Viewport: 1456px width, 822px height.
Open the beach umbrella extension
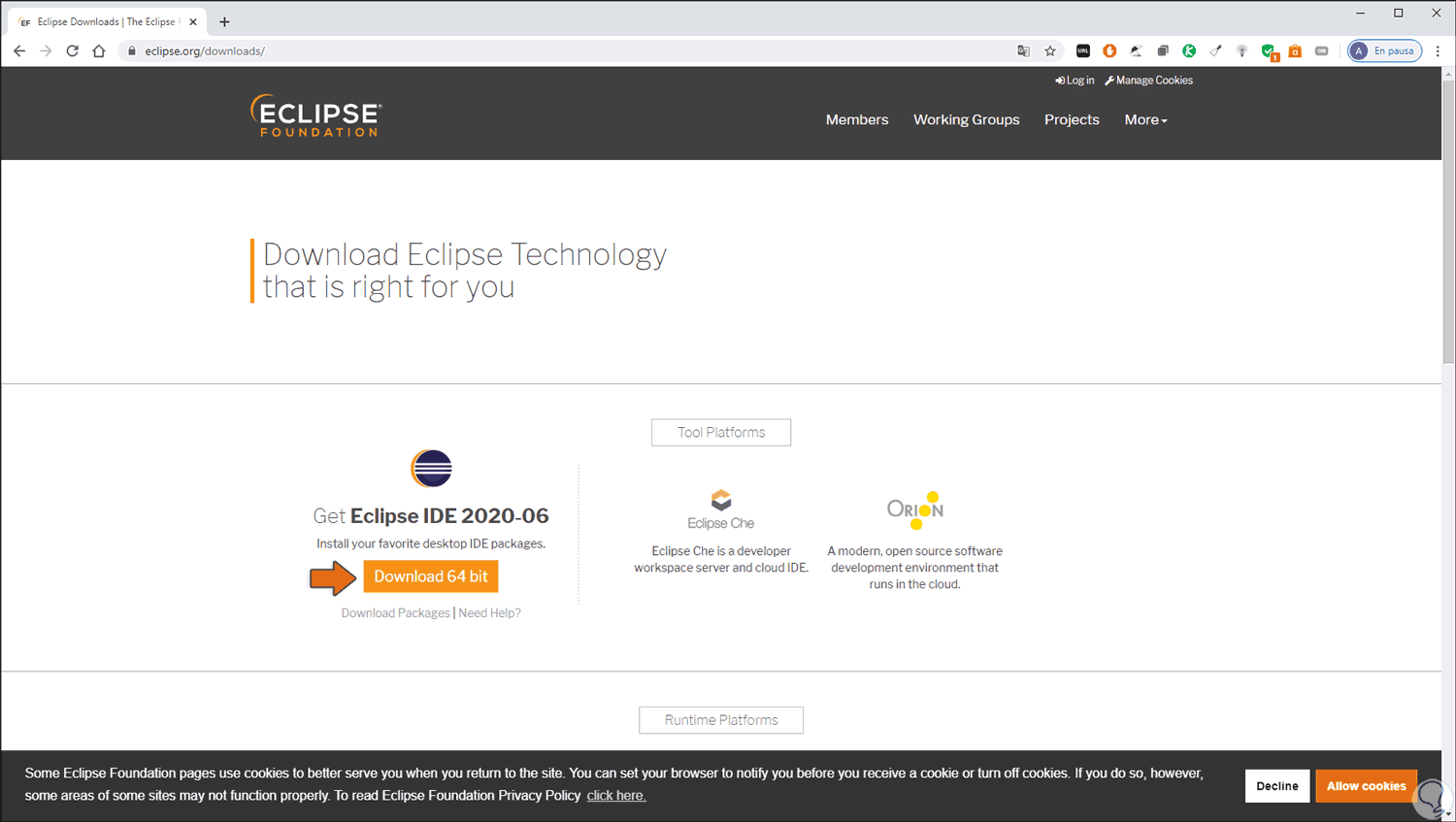[x=1136, y=50]
